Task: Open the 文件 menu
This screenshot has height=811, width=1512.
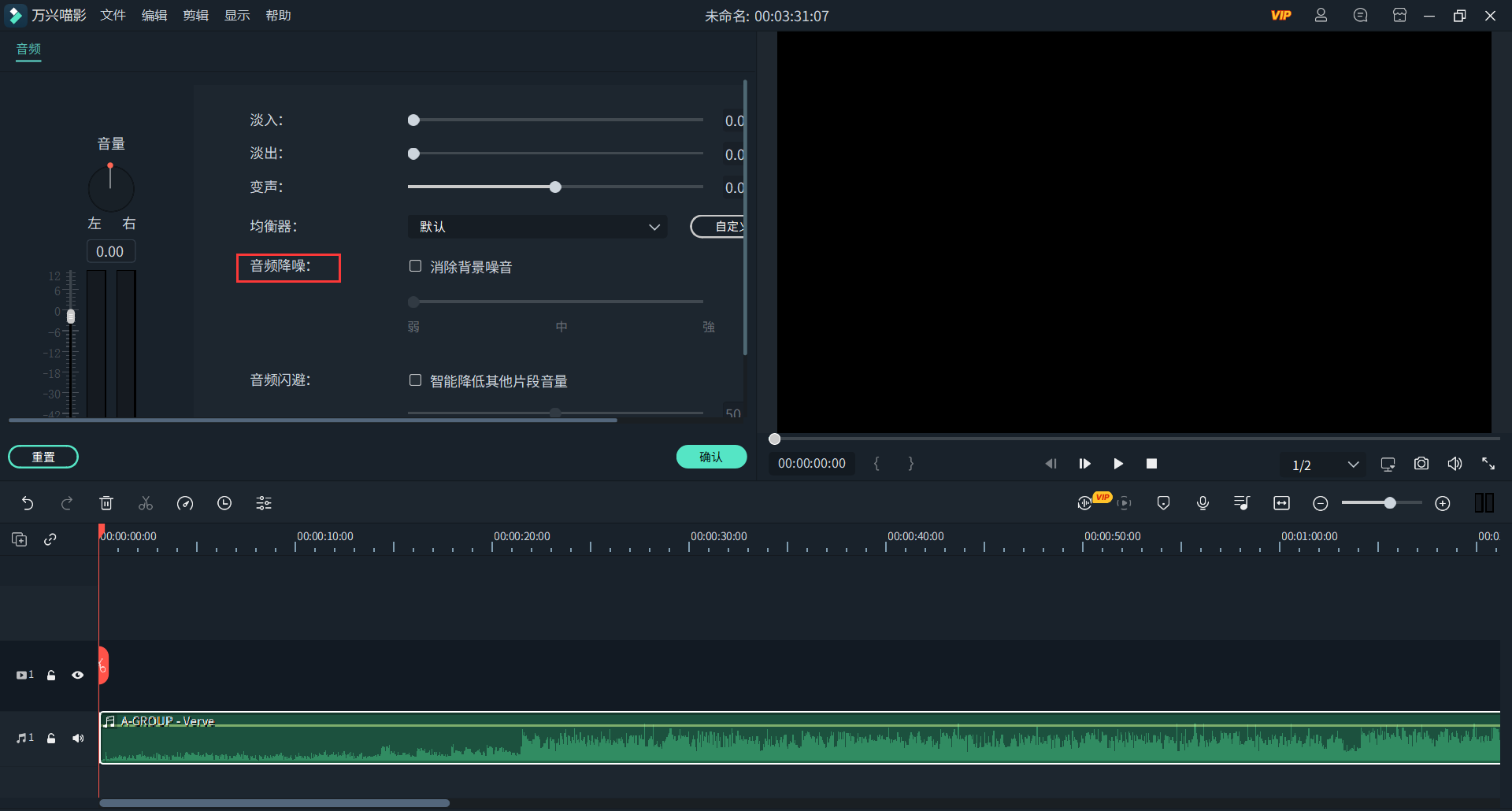Action: pyautogui.click(x=113, y=16)
